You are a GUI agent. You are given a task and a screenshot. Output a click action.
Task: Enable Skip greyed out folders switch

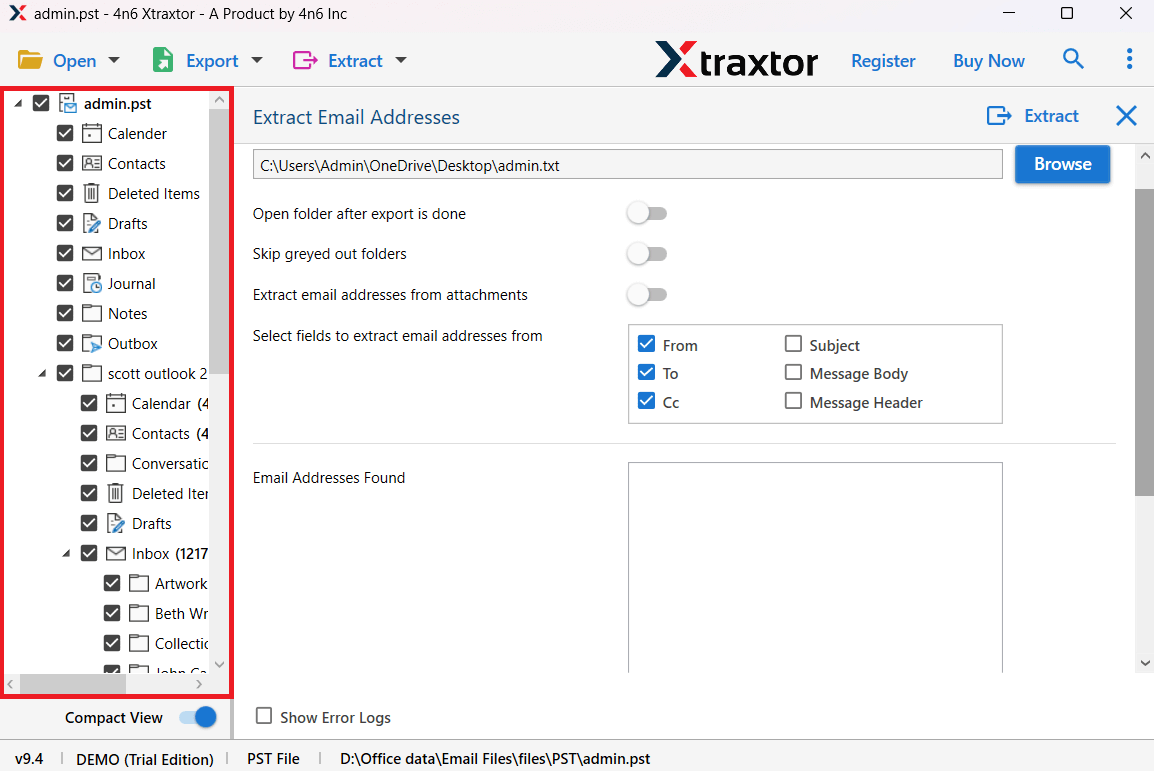647,254
